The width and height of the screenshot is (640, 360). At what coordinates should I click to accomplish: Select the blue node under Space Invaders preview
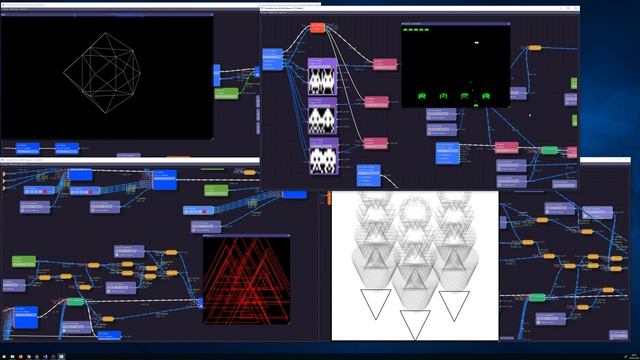pos(447,153)
